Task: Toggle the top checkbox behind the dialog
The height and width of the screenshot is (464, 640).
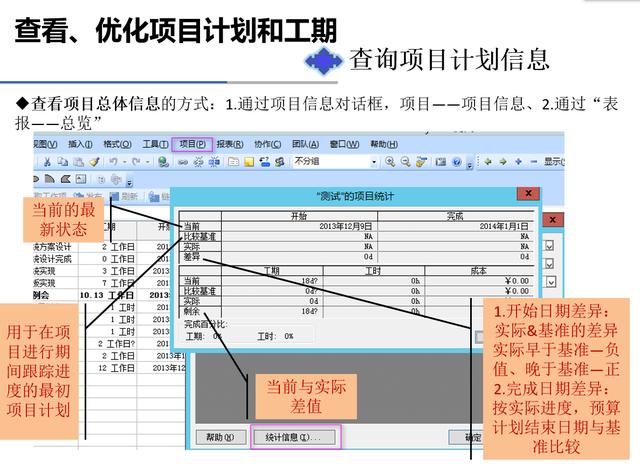Action: click(549, 245)
